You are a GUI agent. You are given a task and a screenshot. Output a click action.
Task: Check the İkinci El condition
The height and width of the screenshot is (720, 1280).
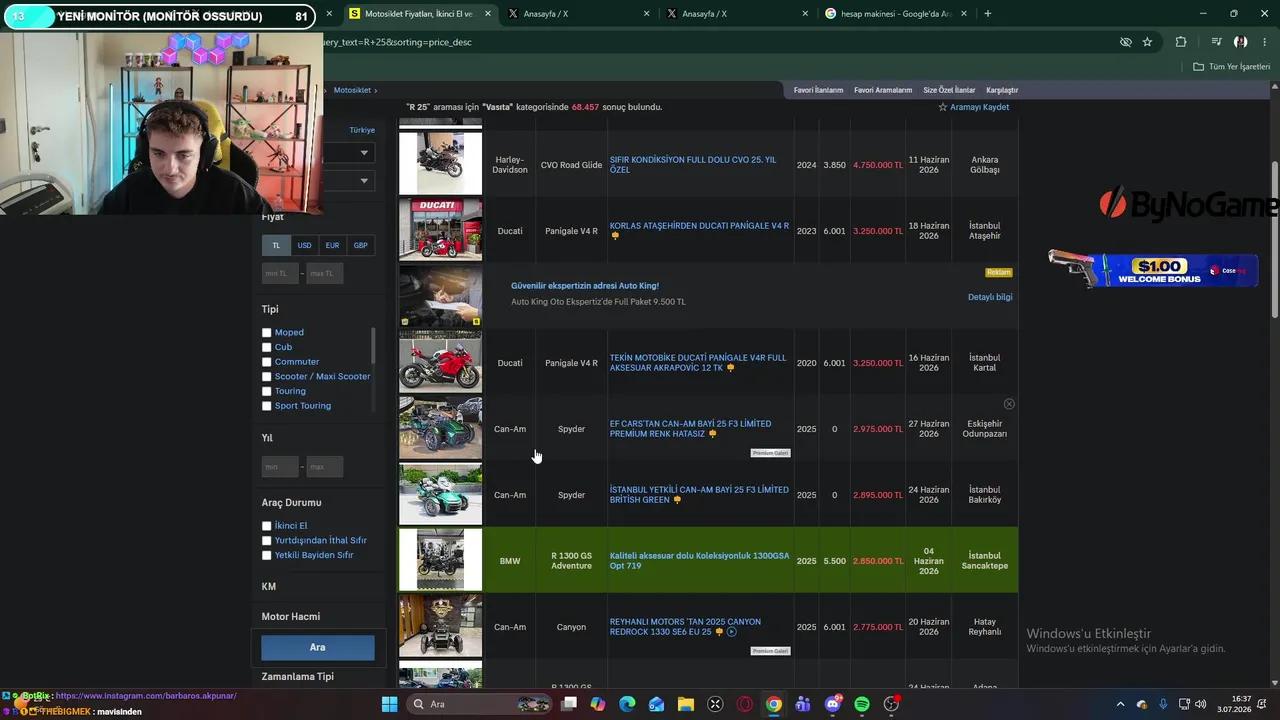pyautogui.click(x=267, y=526)
